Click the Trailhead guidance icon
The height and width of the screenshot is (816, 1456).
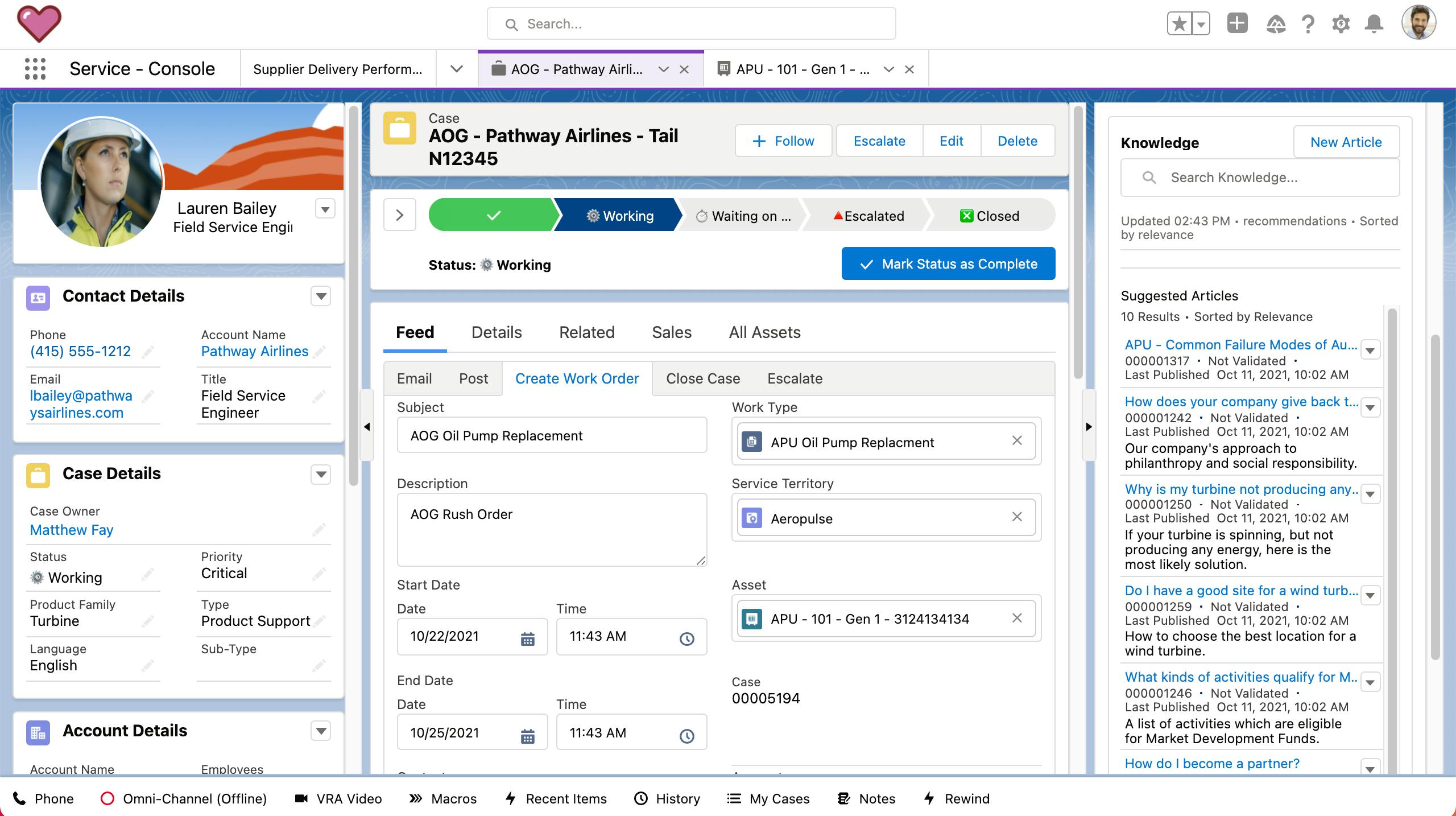(1276, 24)
